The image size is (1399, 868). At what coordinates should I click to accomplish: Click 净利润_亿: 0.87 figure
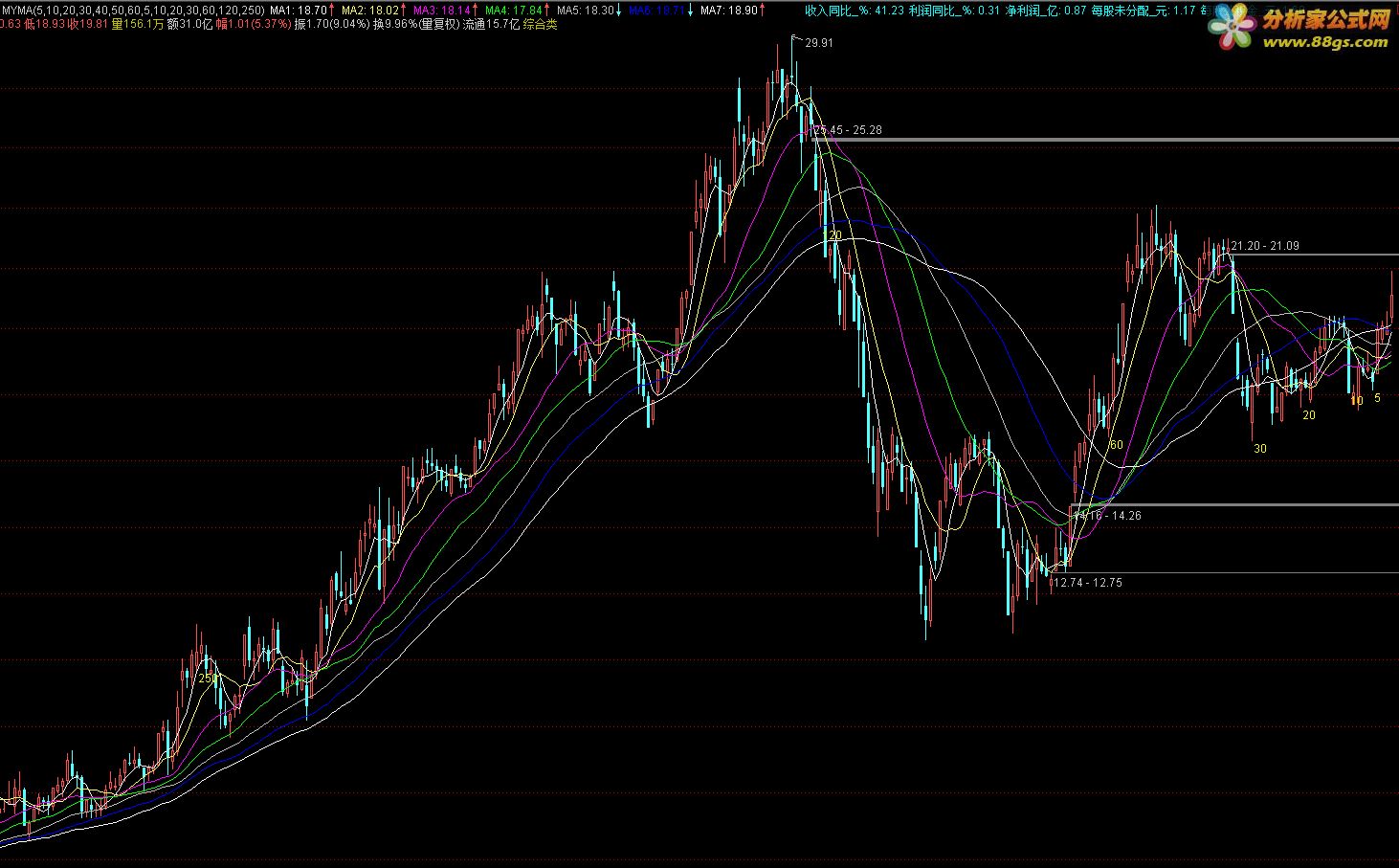pos(1046,11)
